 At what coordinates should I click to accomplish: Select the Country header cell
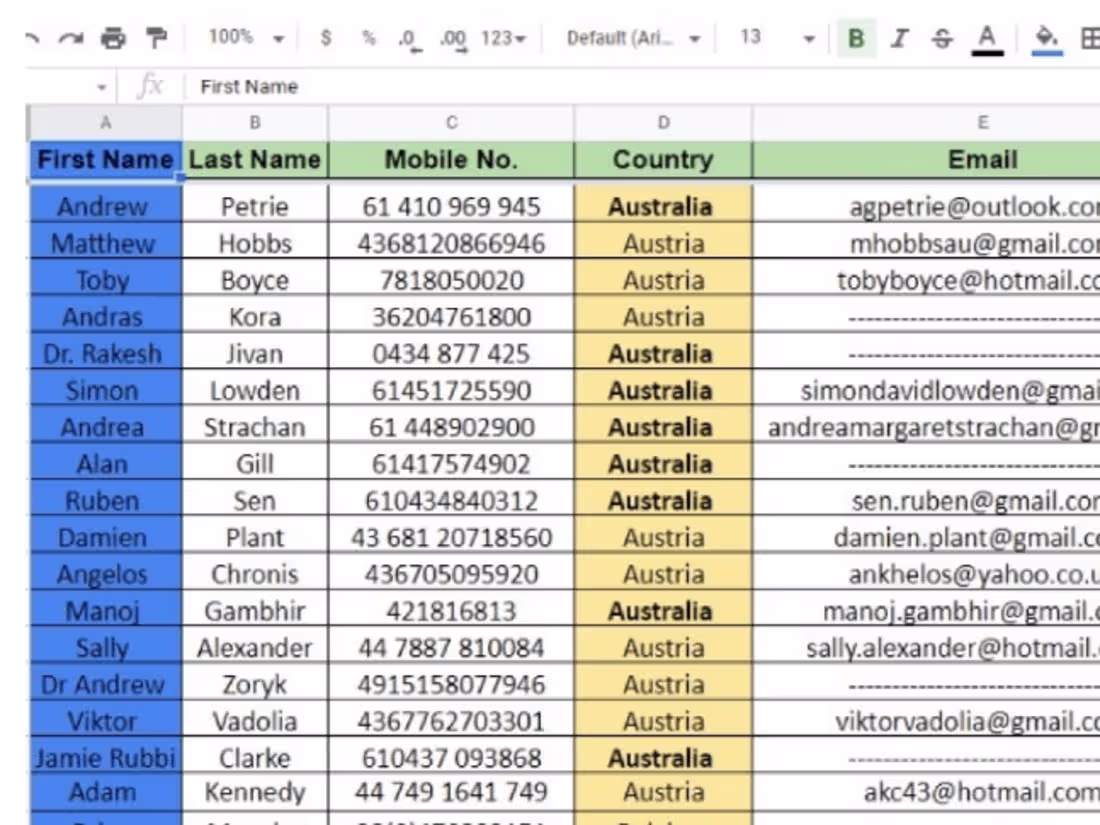[x=663, y=160]
